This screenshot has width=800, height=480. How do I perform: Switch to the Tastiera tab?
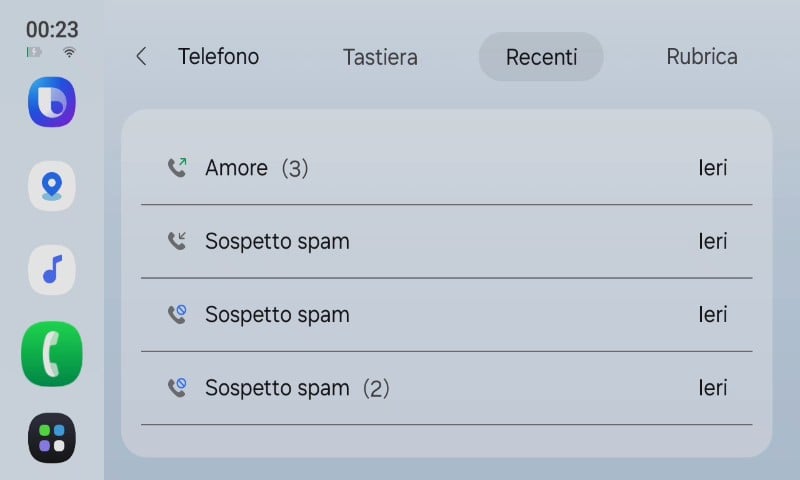coord(380,57)
